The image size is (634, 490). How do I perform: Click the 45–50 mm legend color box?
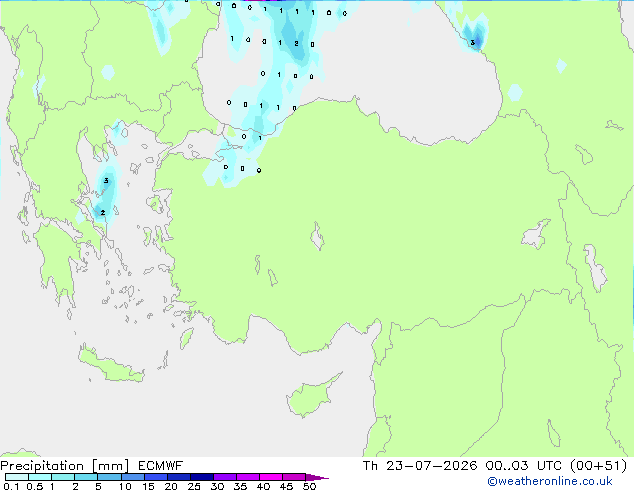point(294,477)
